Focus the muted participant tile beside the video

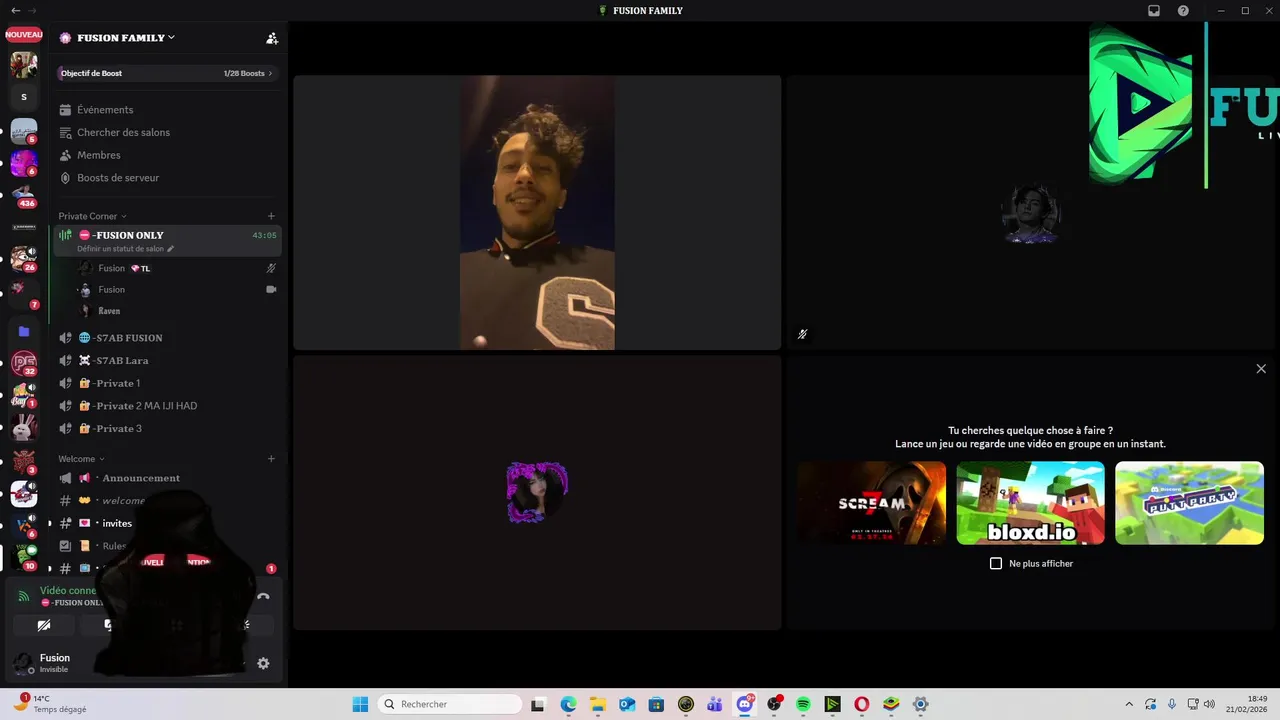point(1032,212)
